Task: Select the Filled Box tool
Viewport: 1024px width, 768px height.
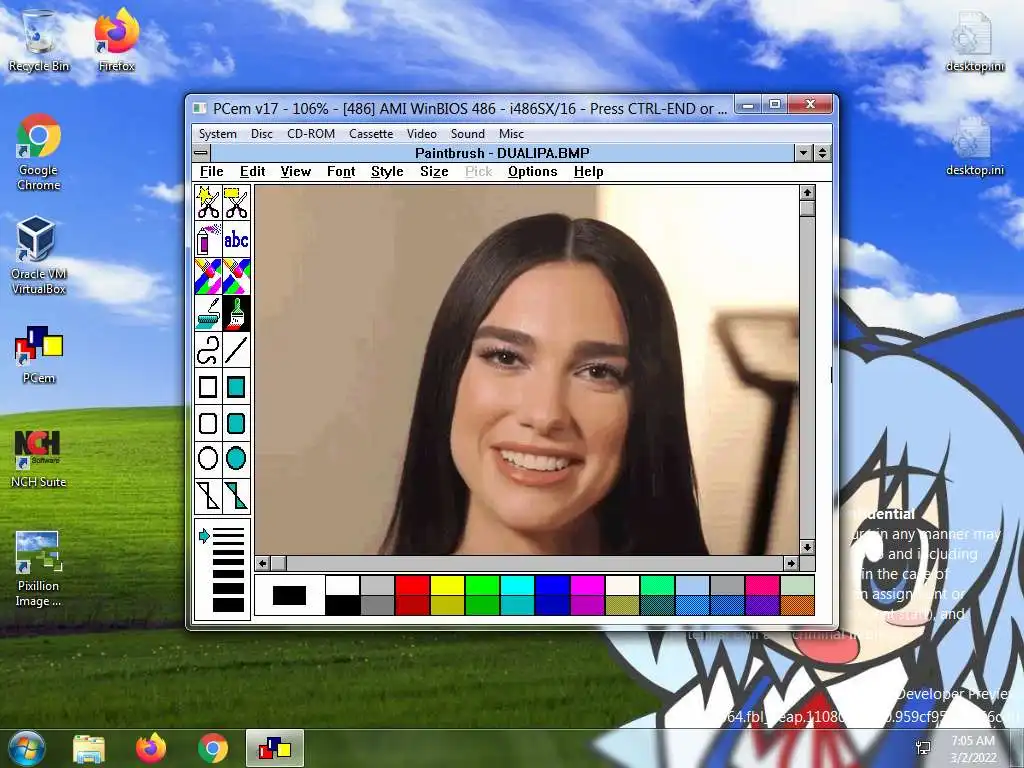Action: coord(236,387)
